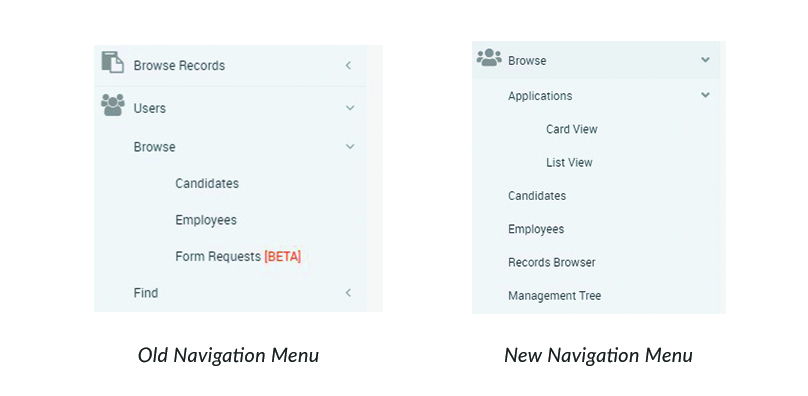Open the Records Browser item
808x396 pixels.
(551, 262)
